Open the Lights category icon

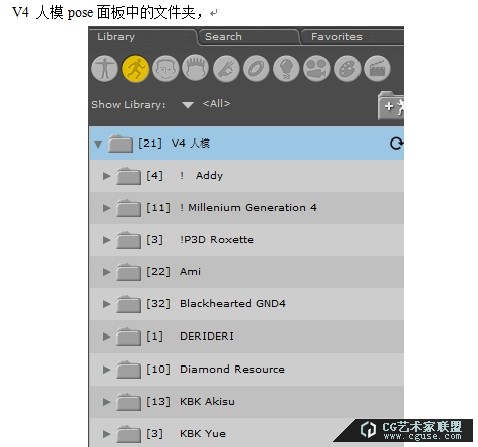pyautogui.click(x=286, y=69)
